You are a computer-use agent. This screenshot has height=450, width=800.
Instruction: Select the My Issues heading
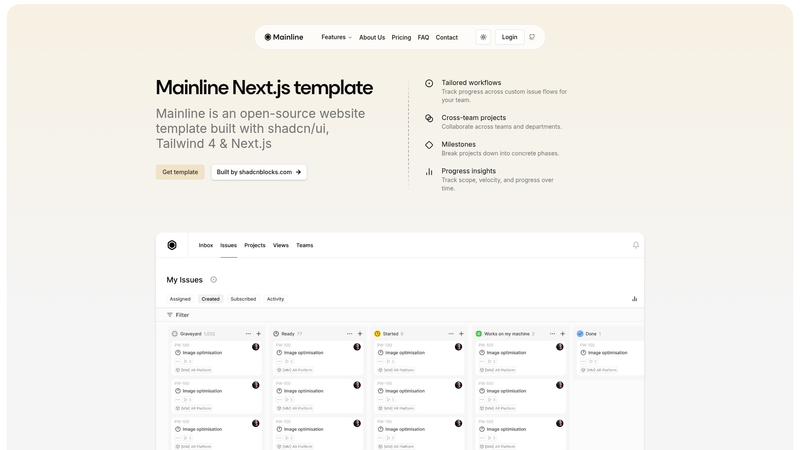click(185, 280)
